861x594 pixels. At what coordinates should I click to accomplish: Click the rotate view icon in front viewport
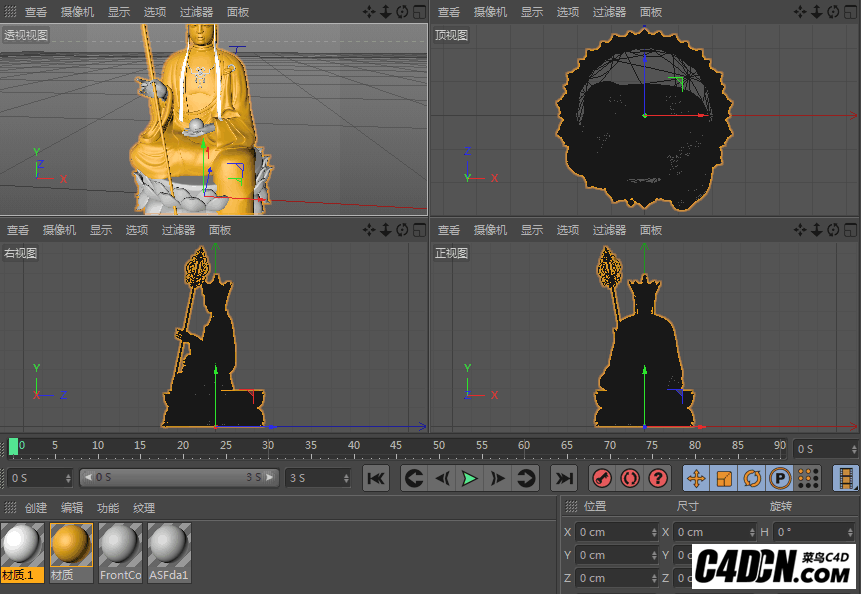pyautogui.click(x=834, y=230)
